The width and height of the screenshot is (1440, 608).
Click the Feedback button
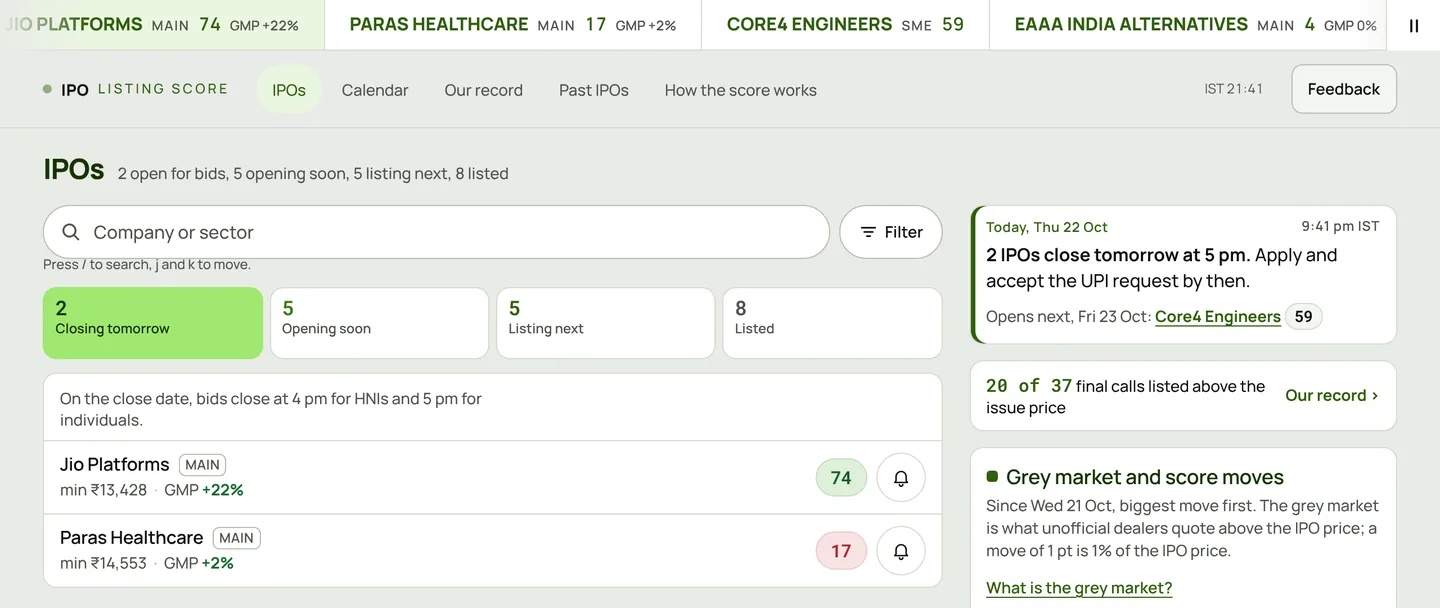point(1344,89)
